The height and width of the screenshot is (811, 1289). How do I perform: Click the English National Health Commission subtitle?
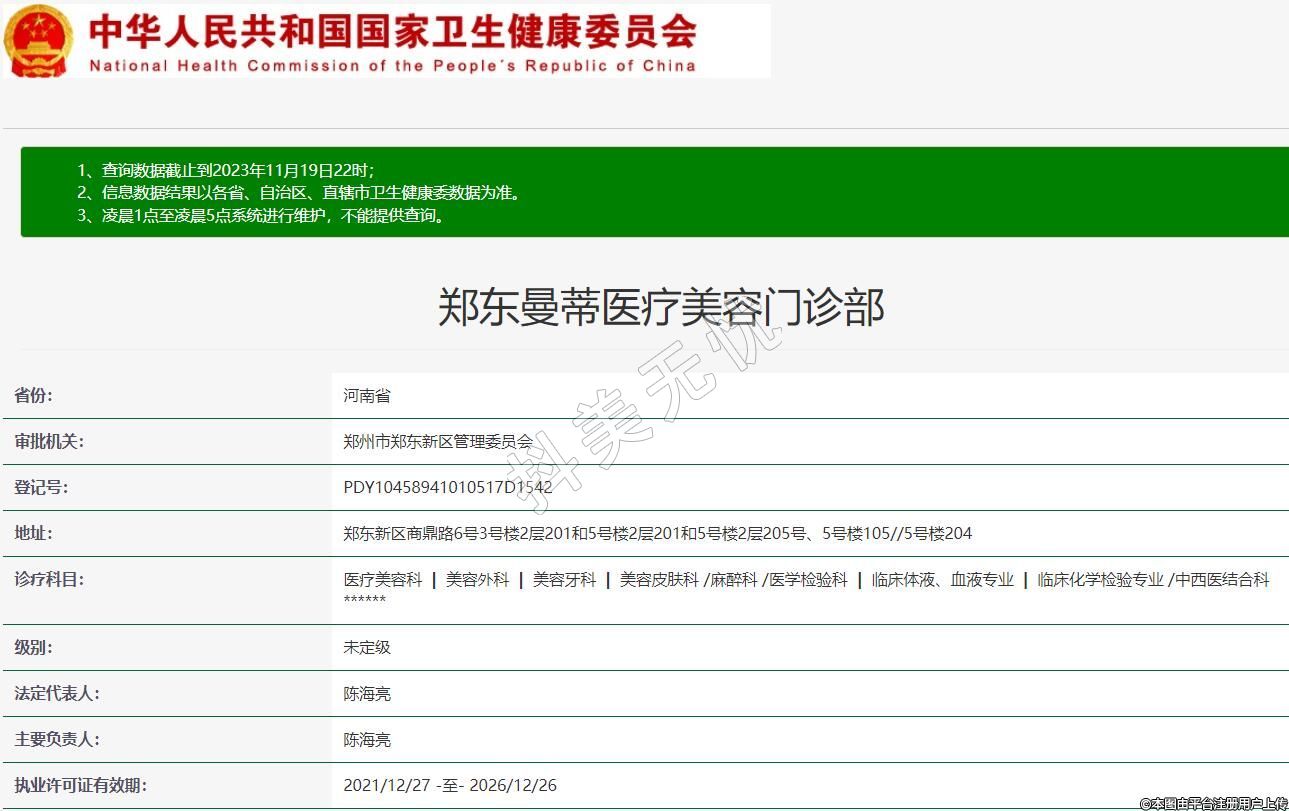392,66
